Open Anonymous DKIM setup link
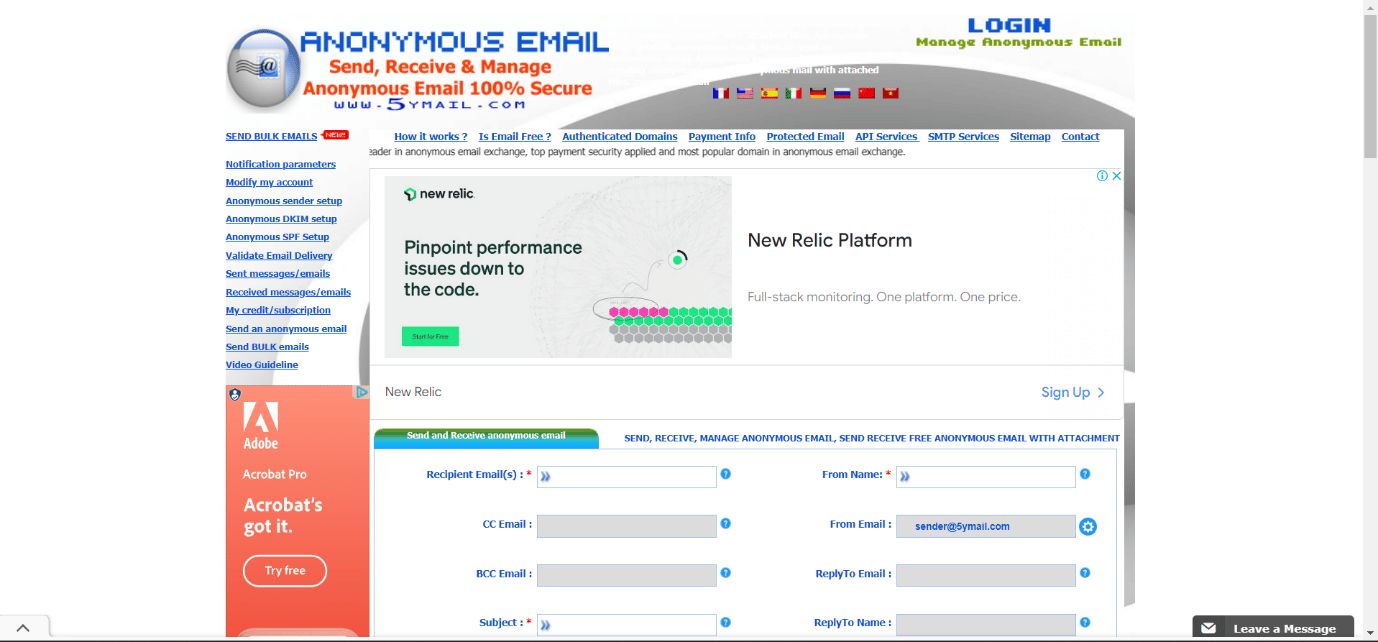Viewport: 1378px width, 642px height. point(281,219)
